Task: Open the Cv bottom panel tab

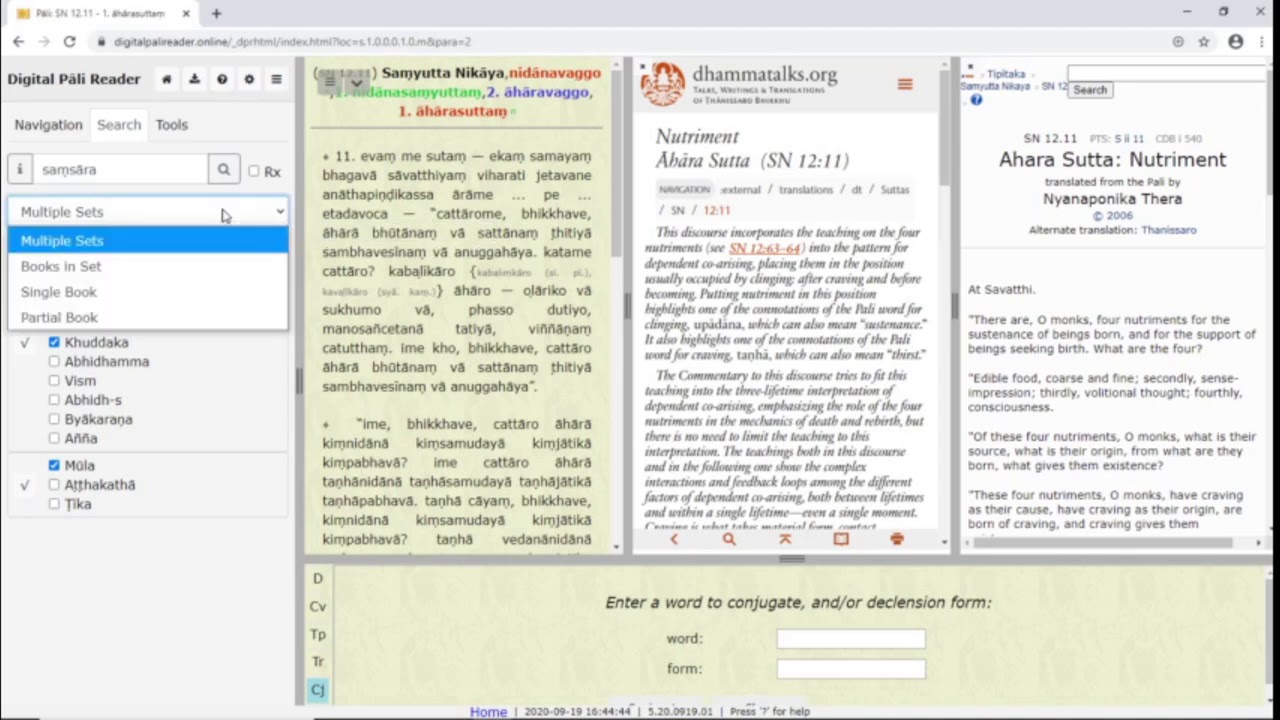Action: [x=318, y=607]
